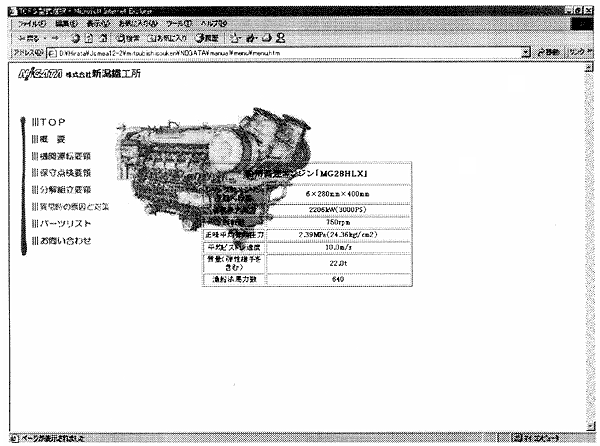Open the 機関運転要領 link

pos(61,156)
